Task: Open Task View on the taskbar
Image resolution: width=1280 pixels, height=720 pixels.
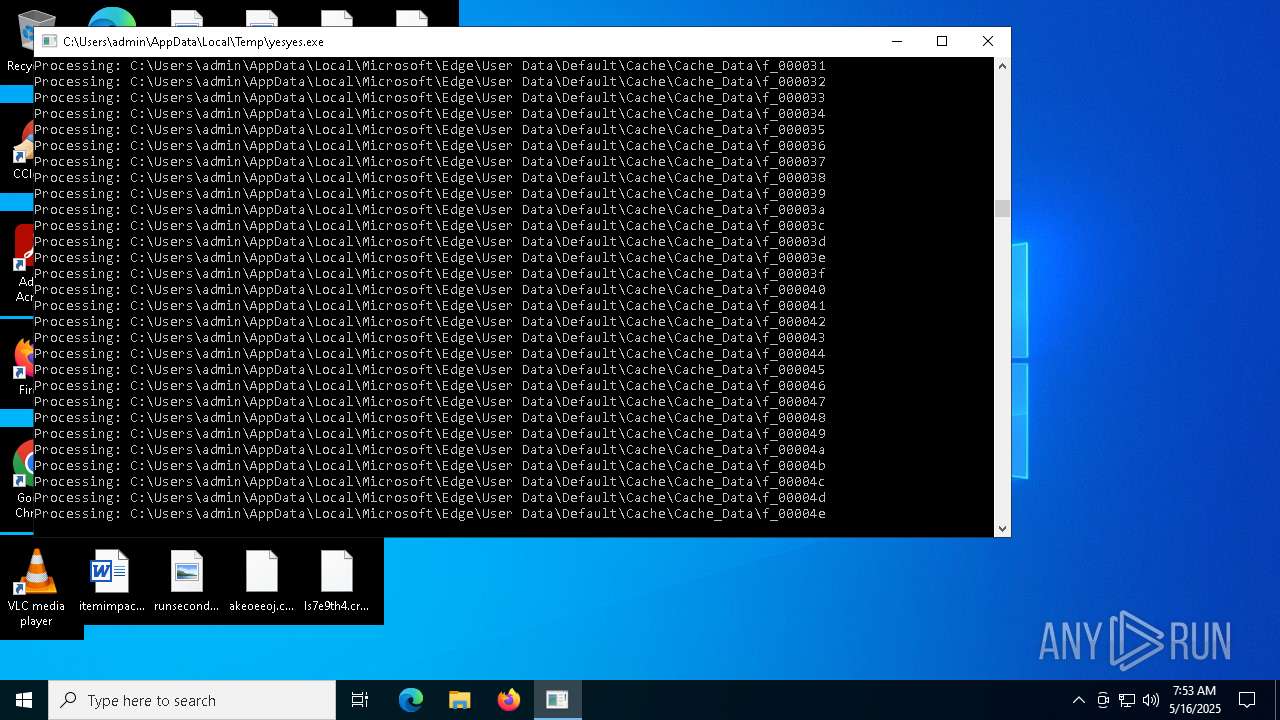Action: click(360, 700)
